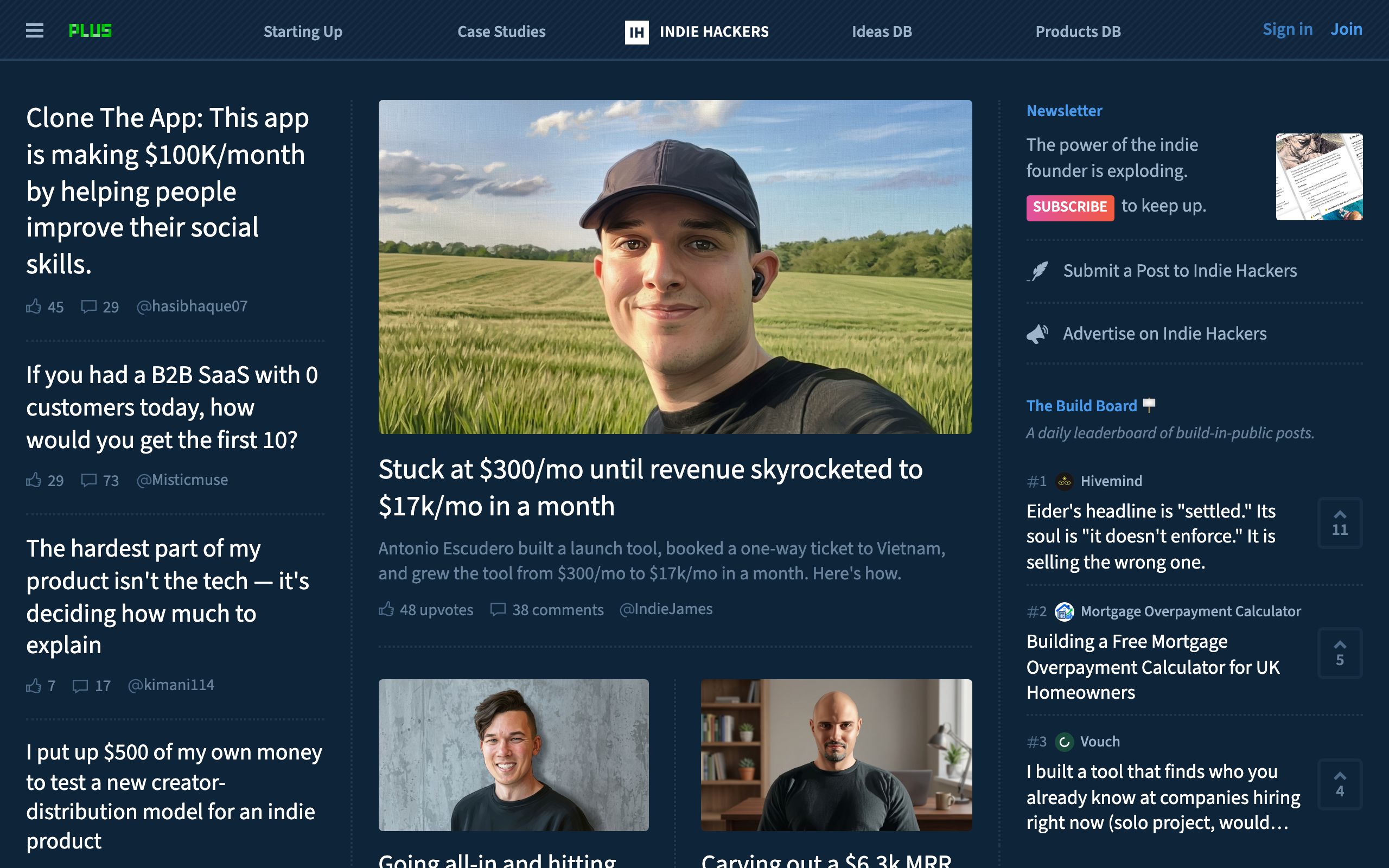Open @IndieJames author profile
The height and width of the screenshot is (868, 1389).
666,609
